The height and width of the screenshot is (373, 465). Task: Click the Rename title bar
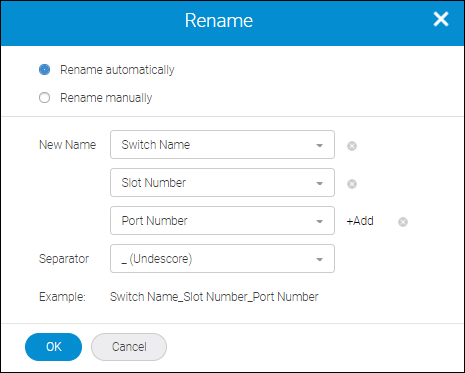[232, 23]
